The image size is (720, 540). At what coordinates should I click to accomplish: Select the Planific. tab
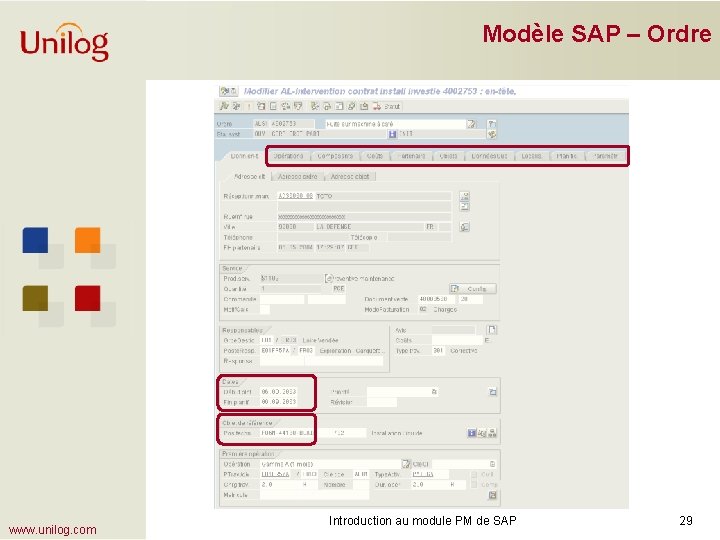[x=566, y=156]
